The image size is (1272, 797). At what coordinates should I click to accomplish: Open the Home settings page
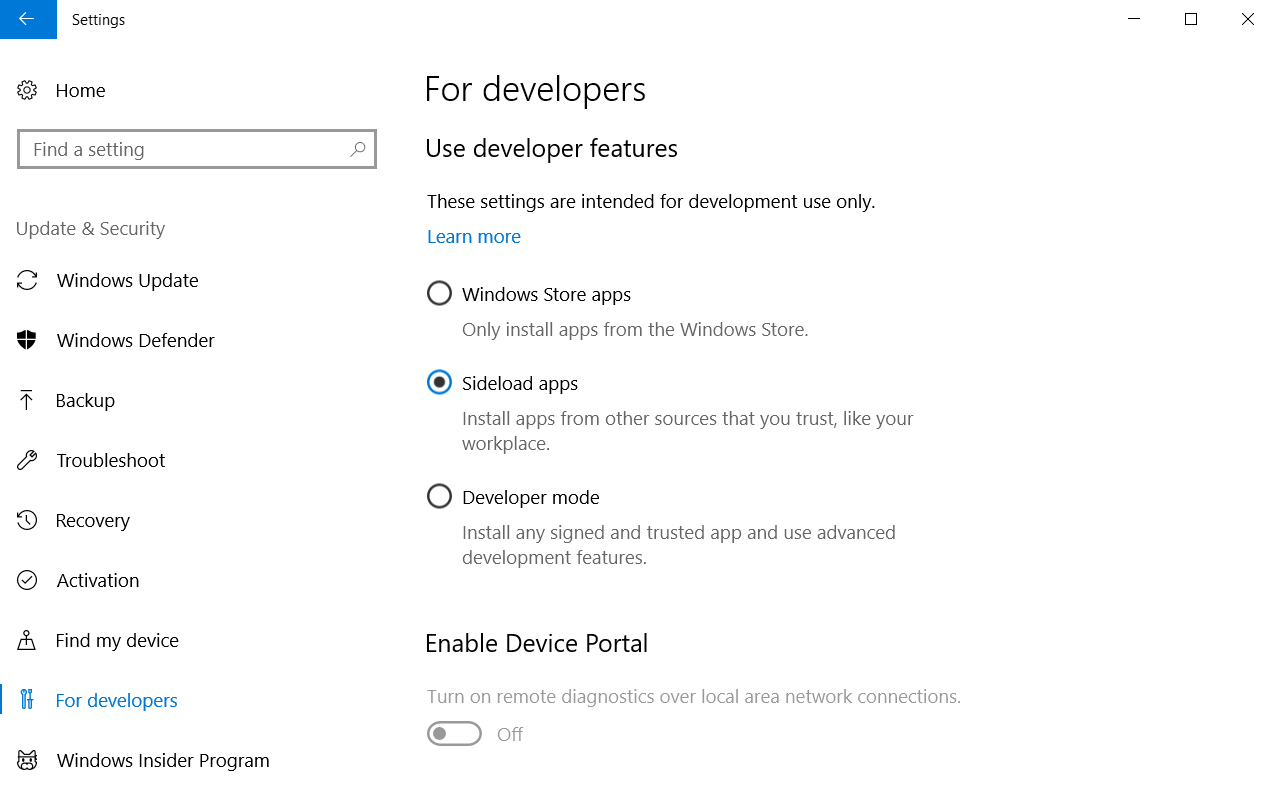point(80,90)
